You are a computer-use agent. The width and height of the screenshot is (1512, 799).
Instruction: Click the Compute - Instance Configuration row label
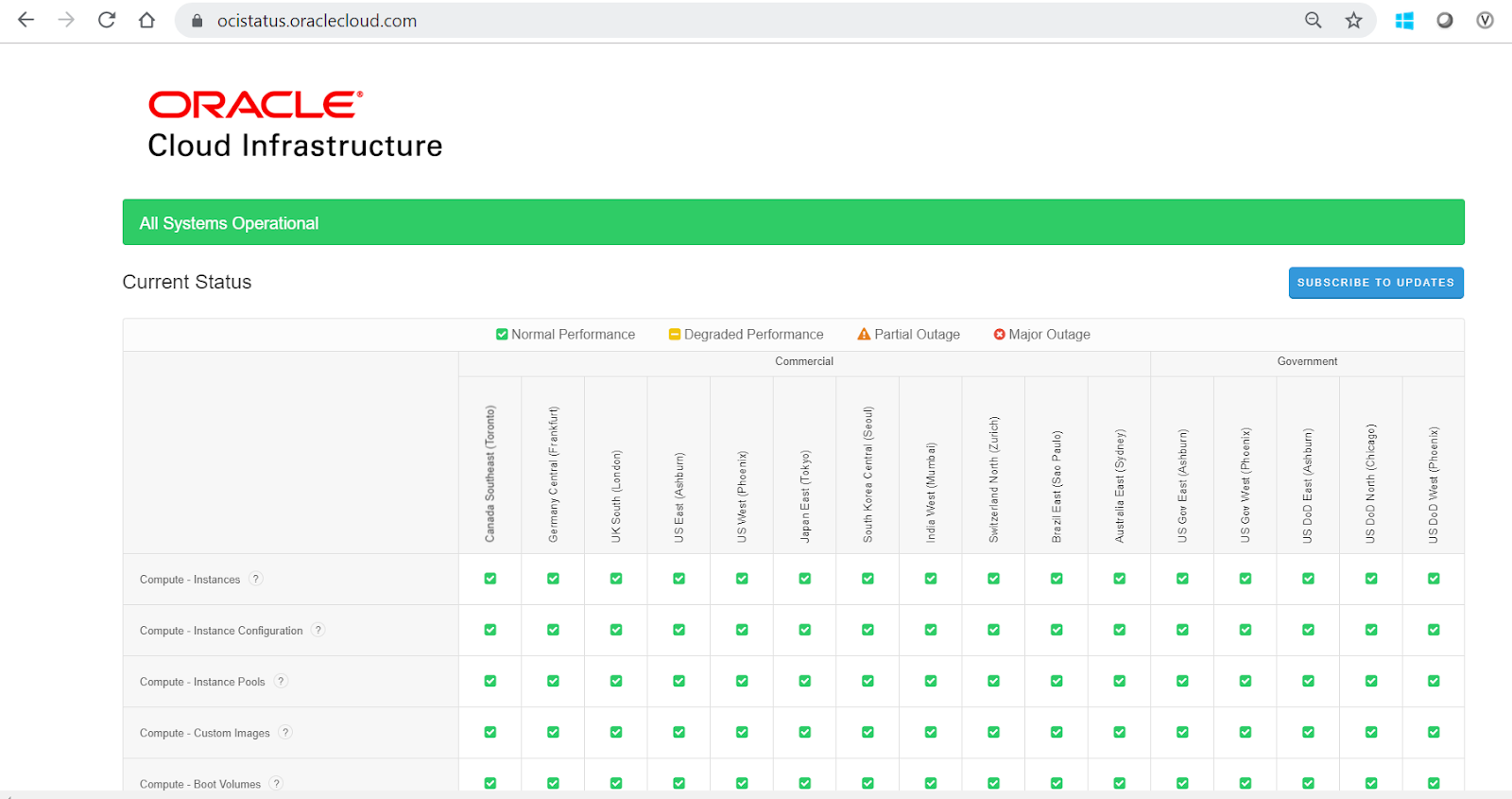pos(221,631)
